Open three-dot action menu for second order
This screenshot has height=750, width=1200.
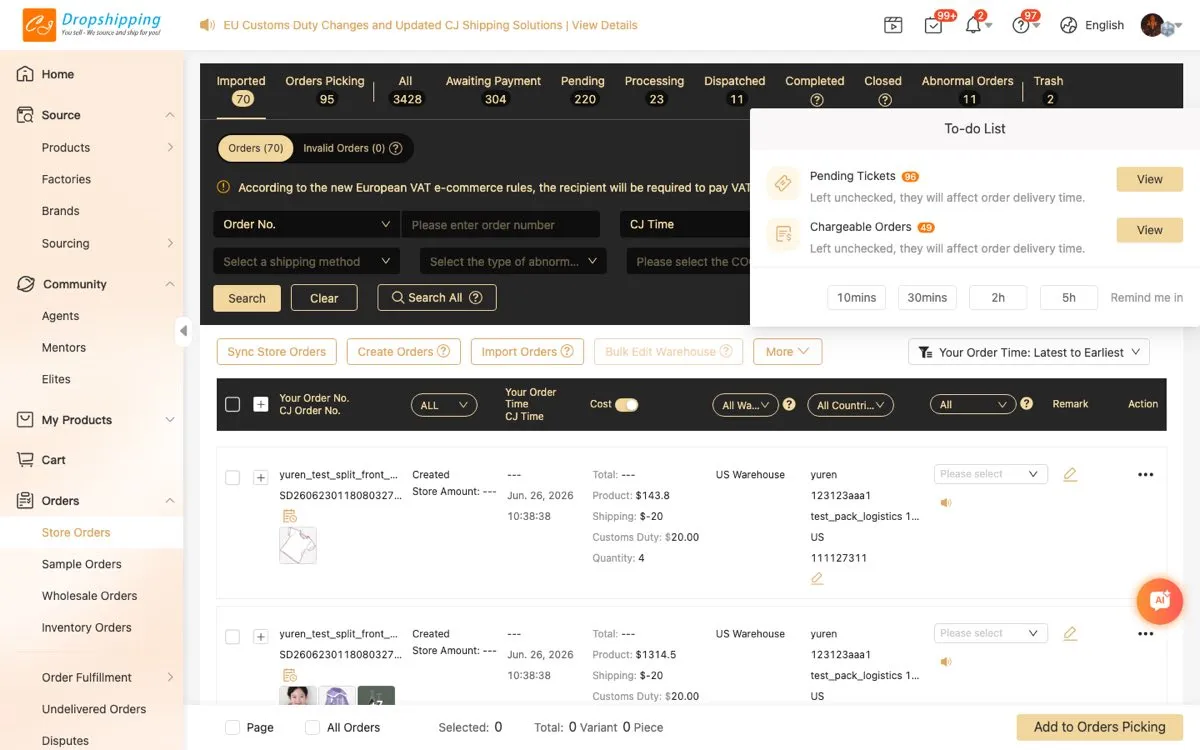1145,633
